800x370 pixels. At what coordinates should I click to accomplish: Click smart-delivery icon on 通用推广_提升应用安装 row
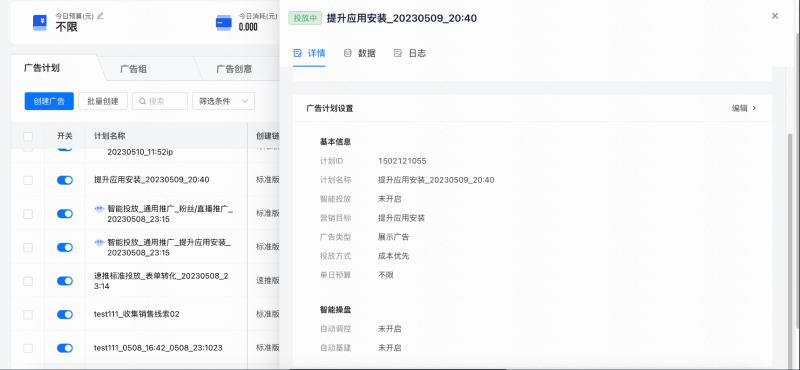100,242
